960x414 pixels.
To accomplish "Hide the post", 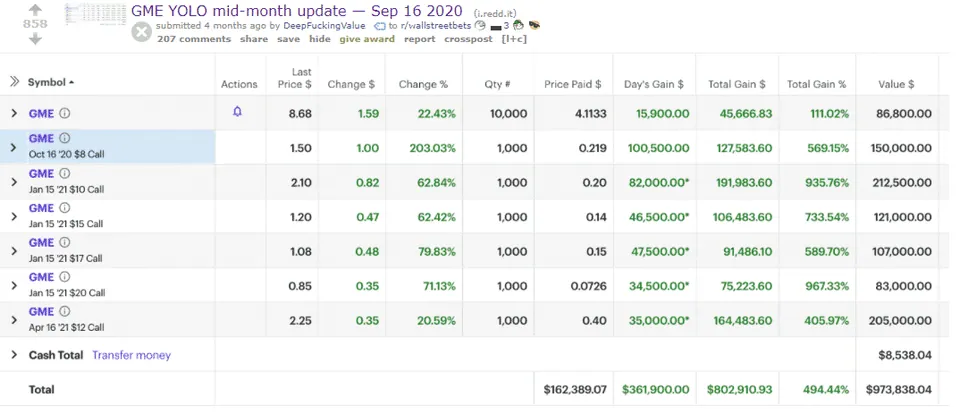I will pos(320,39).
